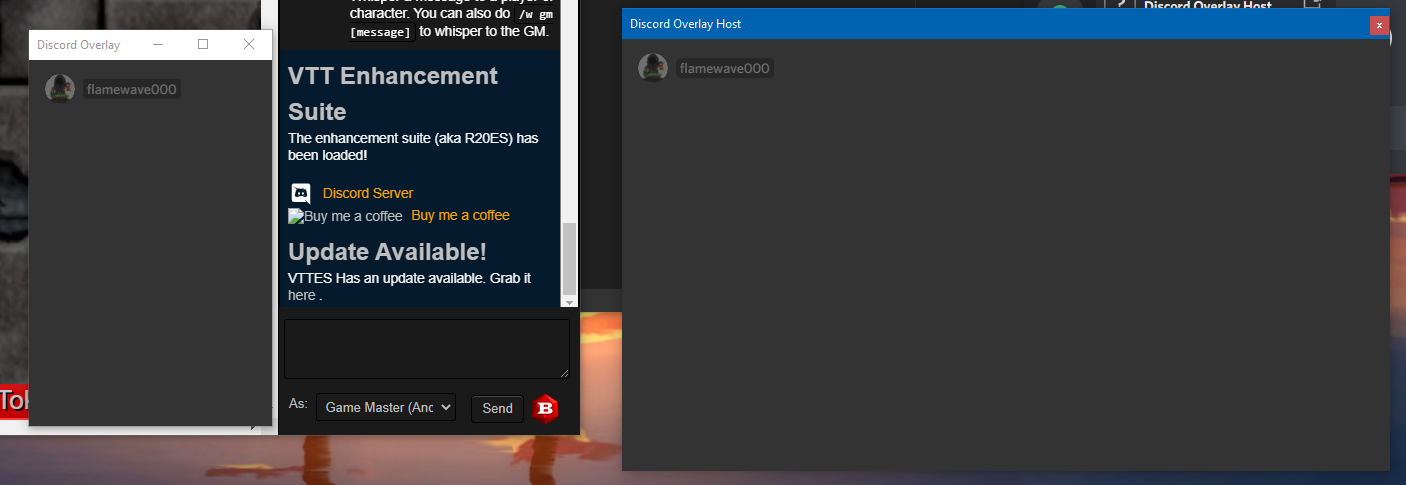Open the Discord Server link
This screenshot has width=1406, height=485.
(x=368, y=193)
